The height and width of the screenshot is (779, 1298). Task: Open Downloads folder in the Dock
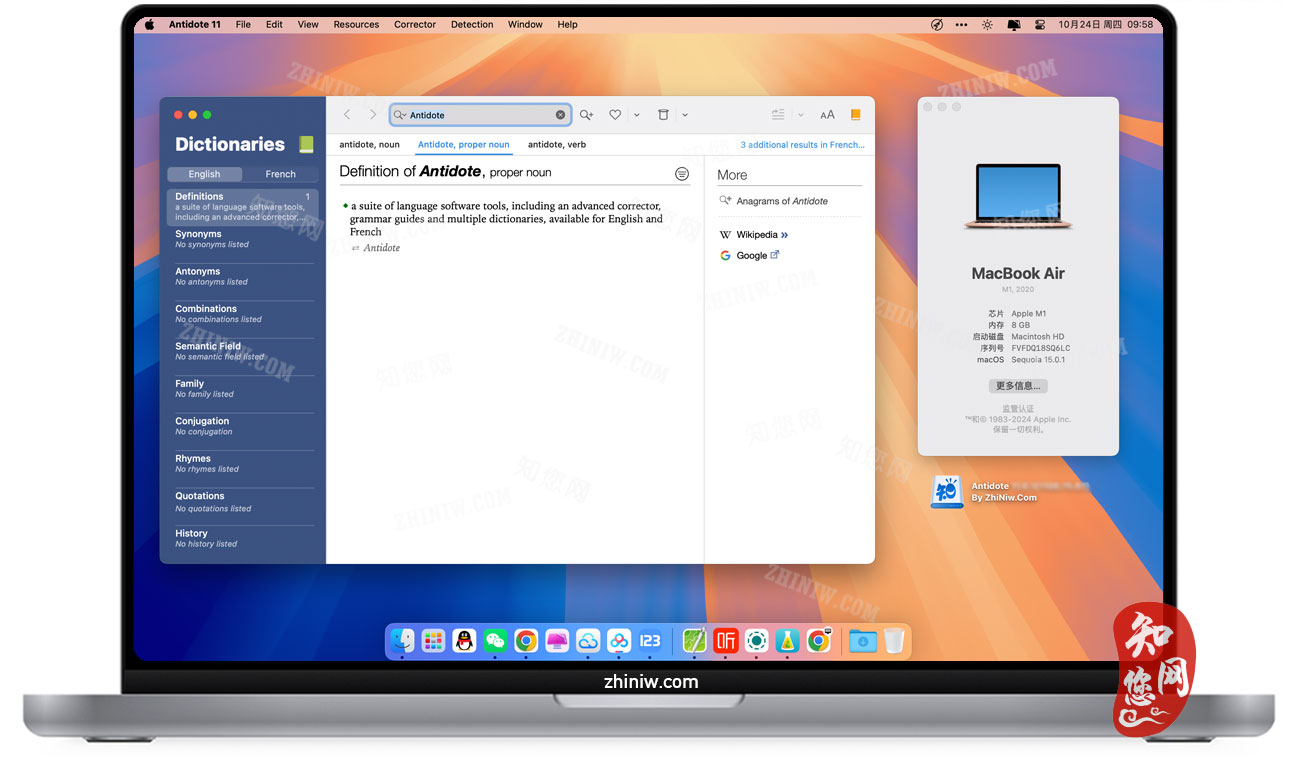tap(862, 641)
